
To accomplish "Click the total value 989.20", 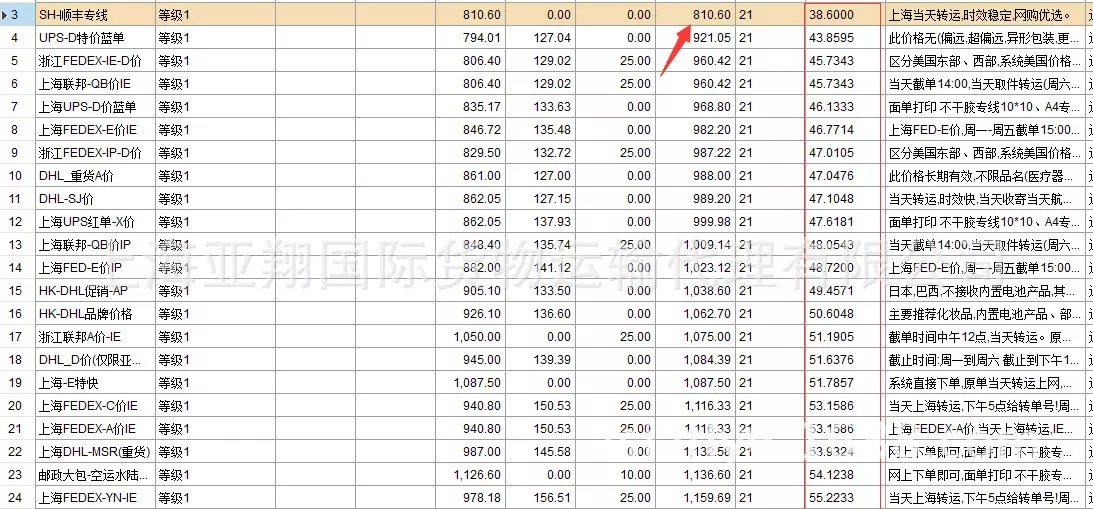I will click(x=712, y=199).
